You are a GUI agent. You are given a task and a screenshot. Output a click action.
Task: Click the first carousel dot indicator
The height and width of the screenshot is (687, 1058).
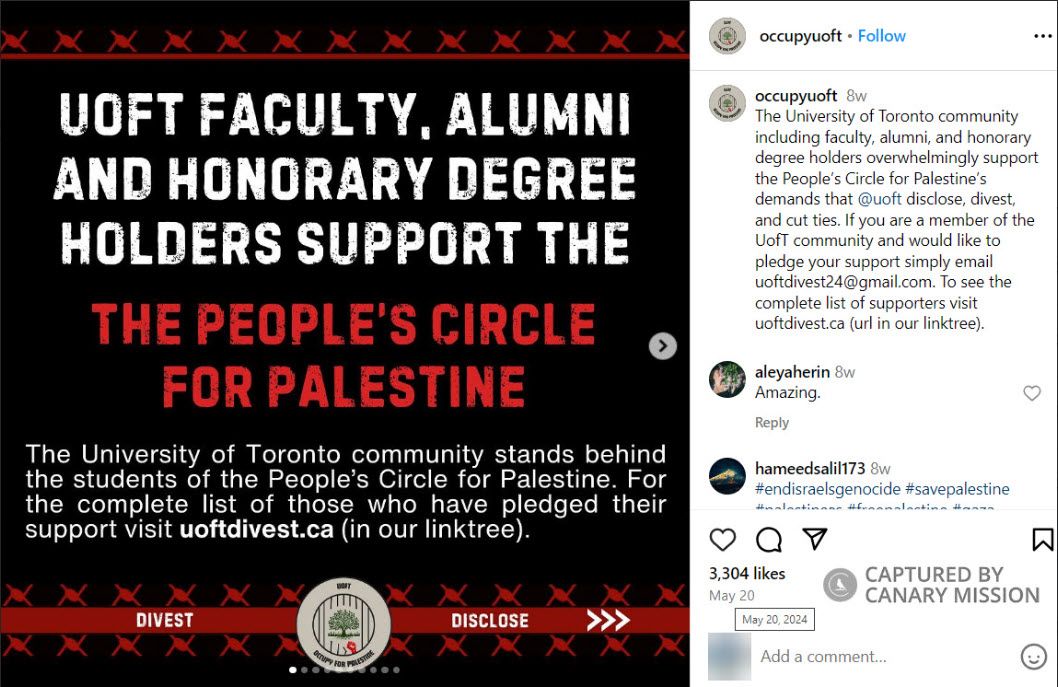pyautogui.click(x=293, y=670)
